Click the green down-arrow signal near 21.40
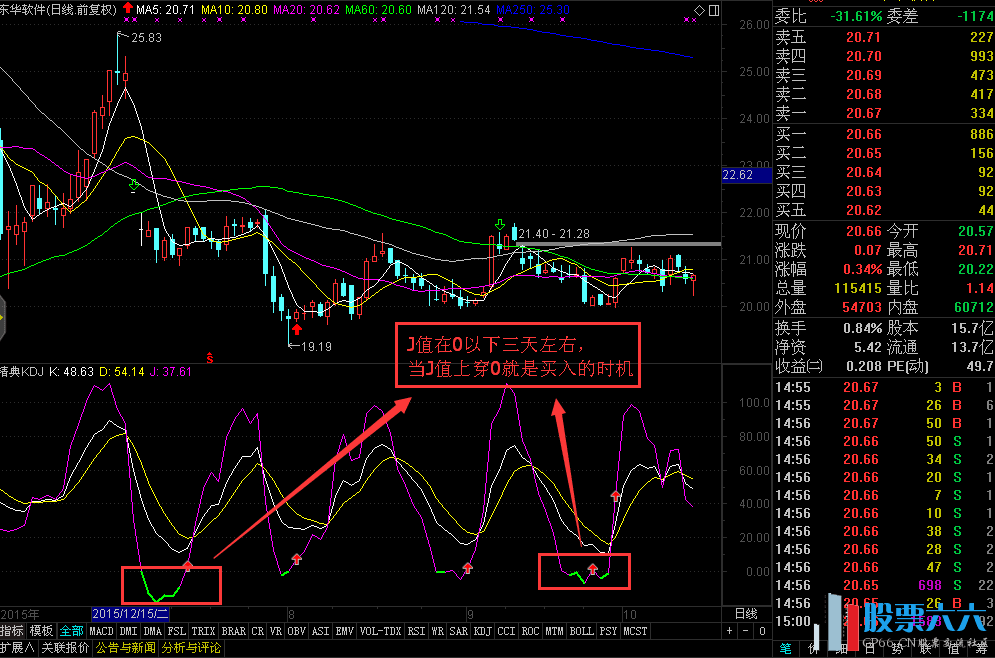Image resolution: width=995 pixels, height=658 pixels. pyautogui.click(x=499, y=227)
